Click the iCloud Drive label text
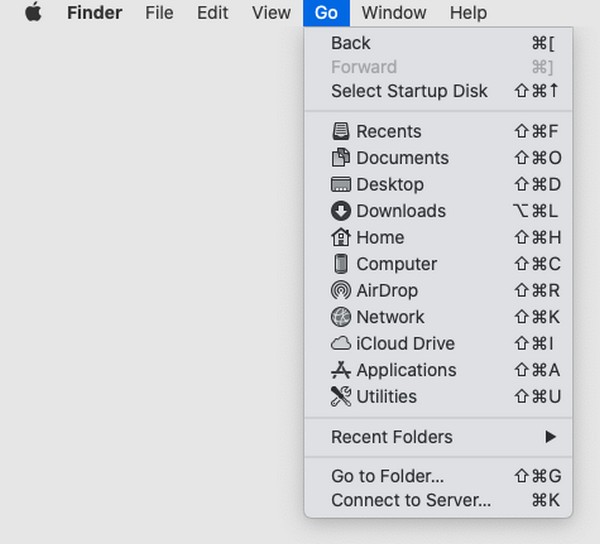Viewport: 600px width, 544px height. click(406, 344)
